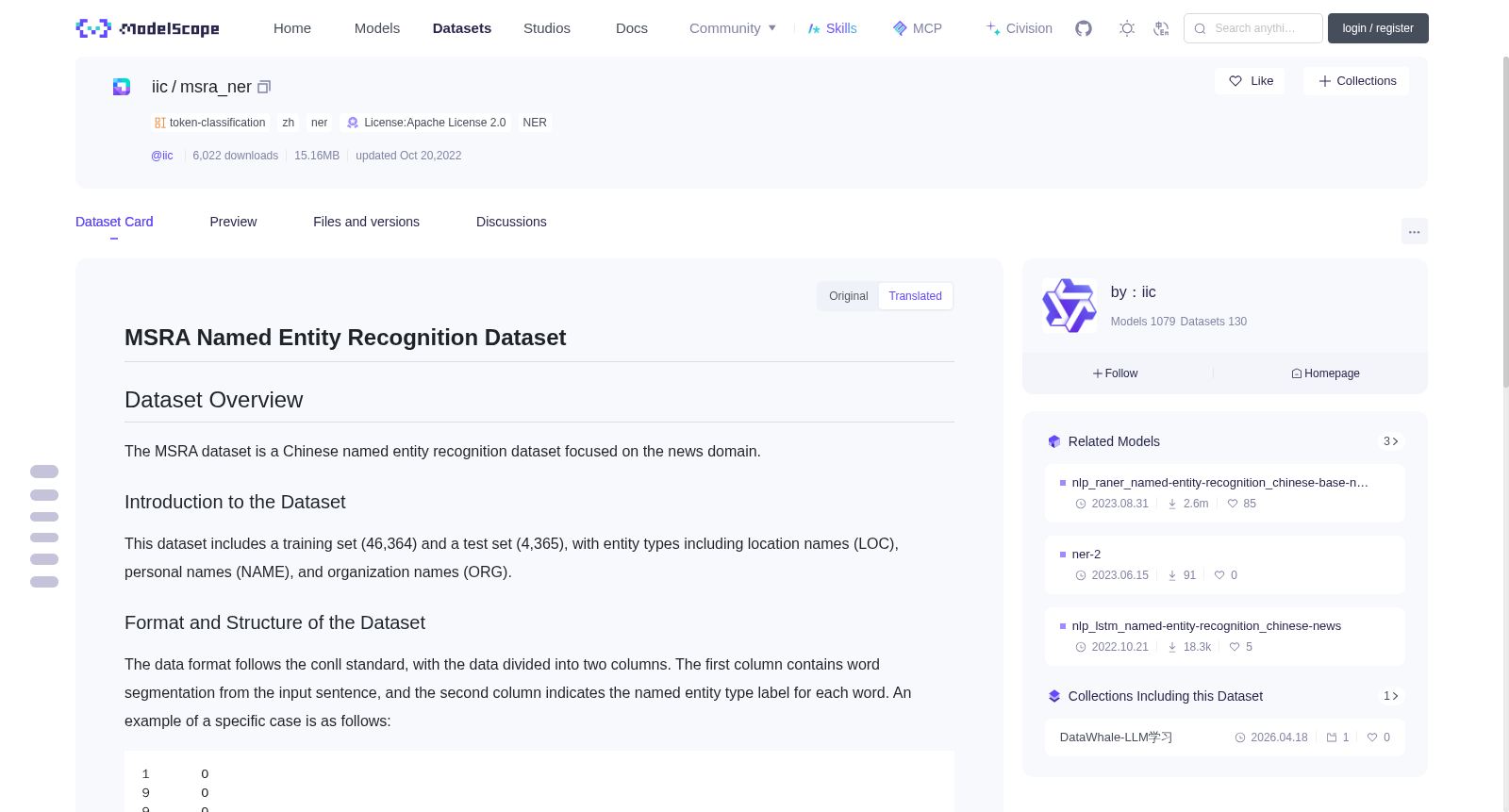Click the uppercase NER tag

(x=535, y=123)
